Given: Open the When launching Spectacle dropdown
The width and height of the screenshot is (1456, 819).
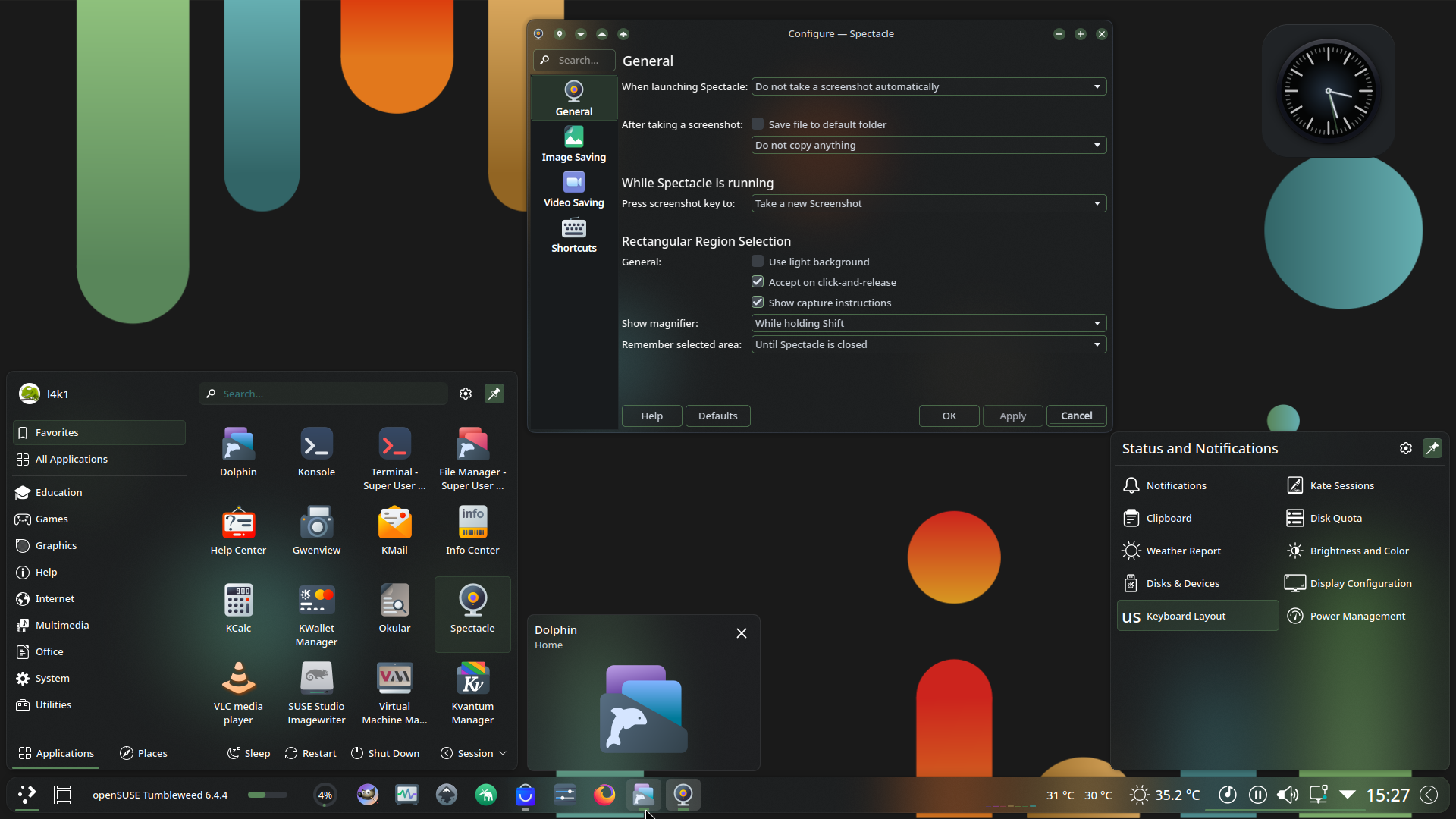Looking at the screenshot, I should coord(929,86).
